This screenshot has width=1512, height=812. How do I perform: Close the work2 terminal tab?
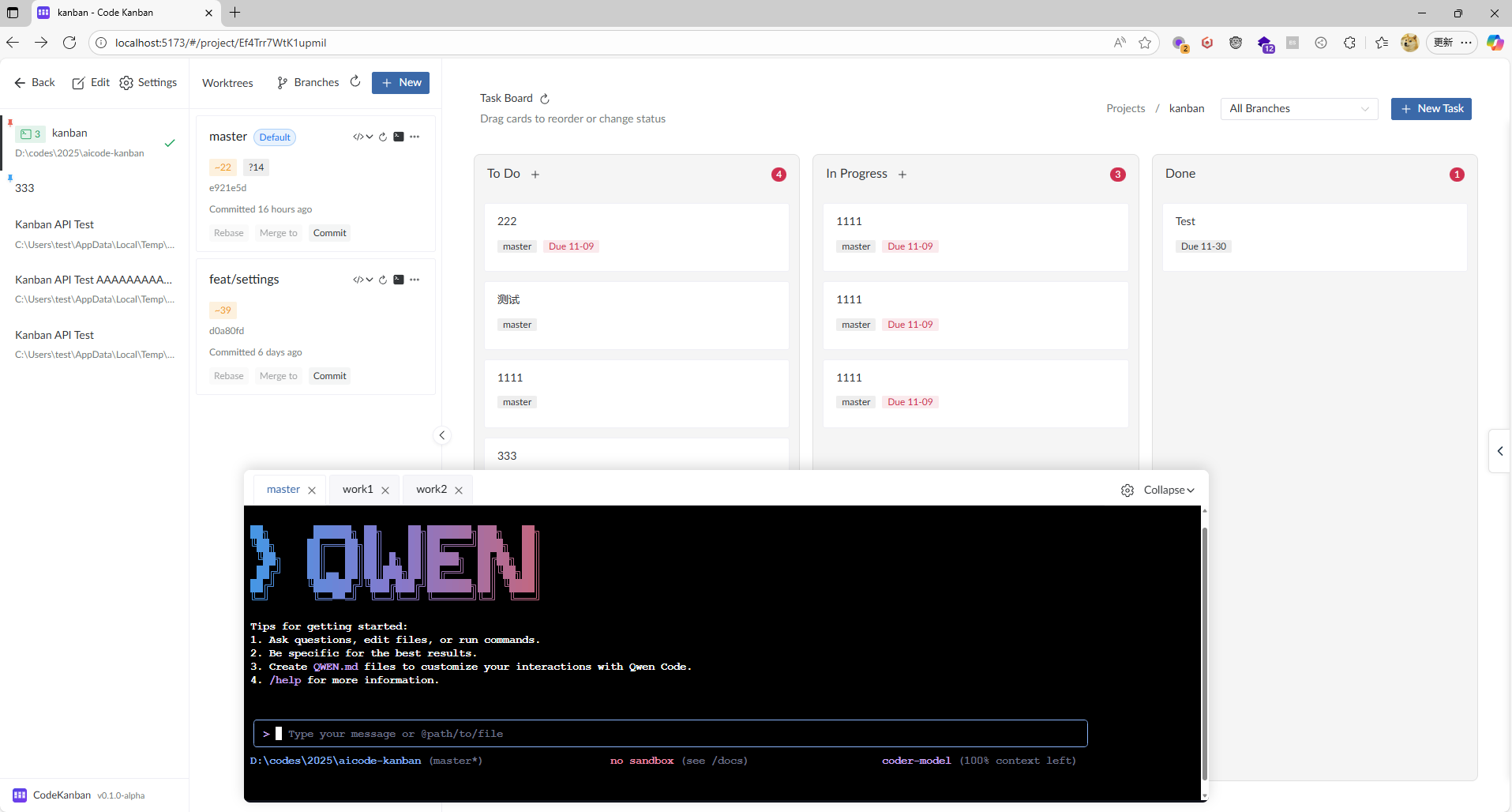pyautogui.click(x=459, y=491)
